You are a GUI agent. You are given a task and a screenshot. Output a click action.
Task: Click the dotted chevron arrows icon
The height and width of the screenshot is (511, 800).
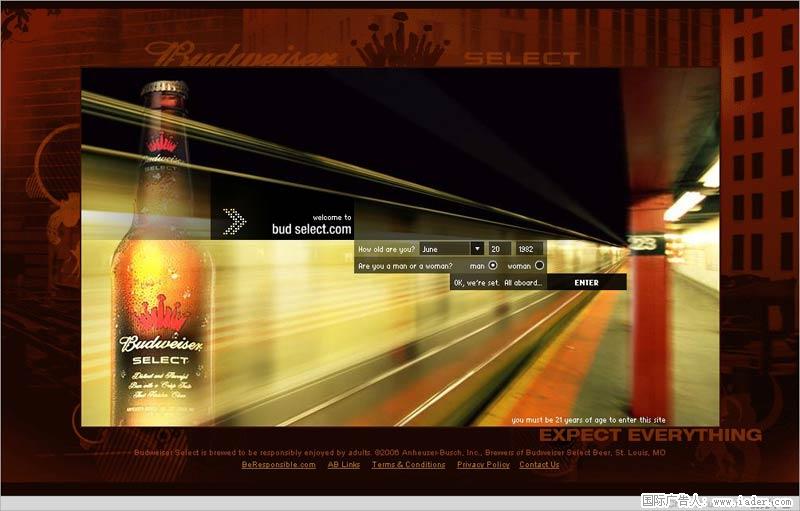tap(235, 221)
